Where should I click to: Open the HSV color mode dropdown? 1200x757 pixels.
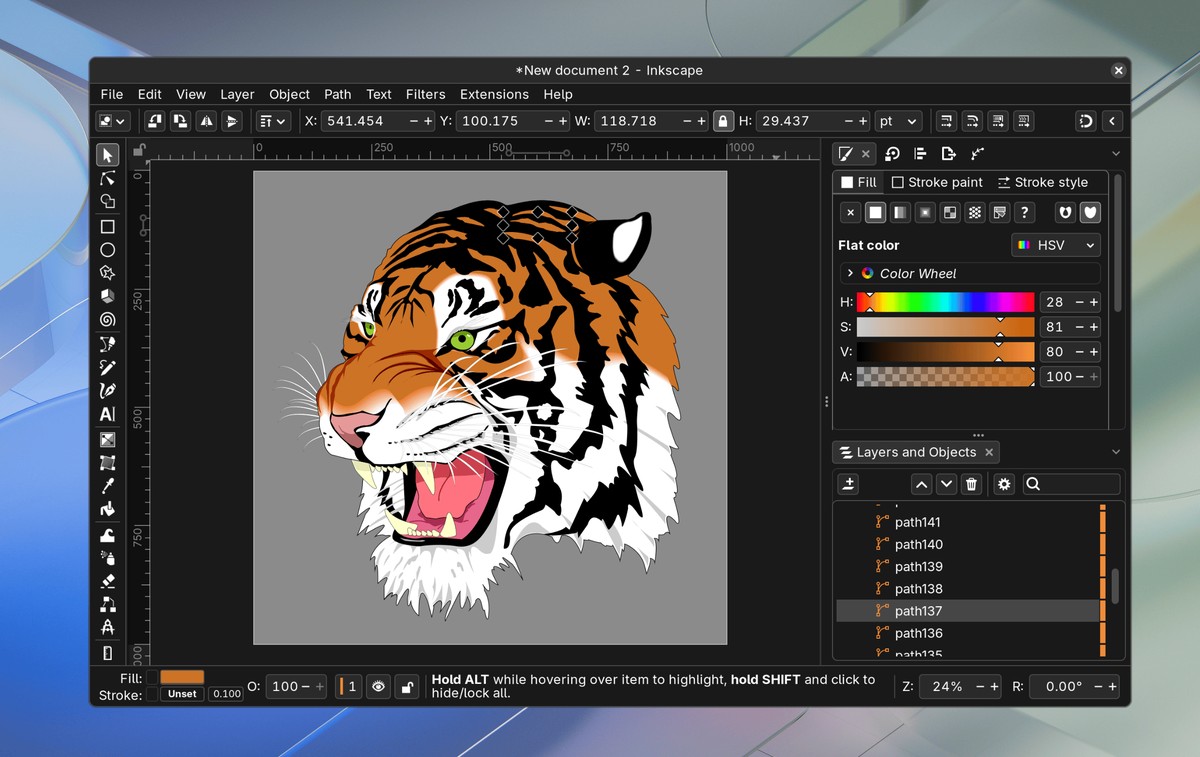(1055, 245)
